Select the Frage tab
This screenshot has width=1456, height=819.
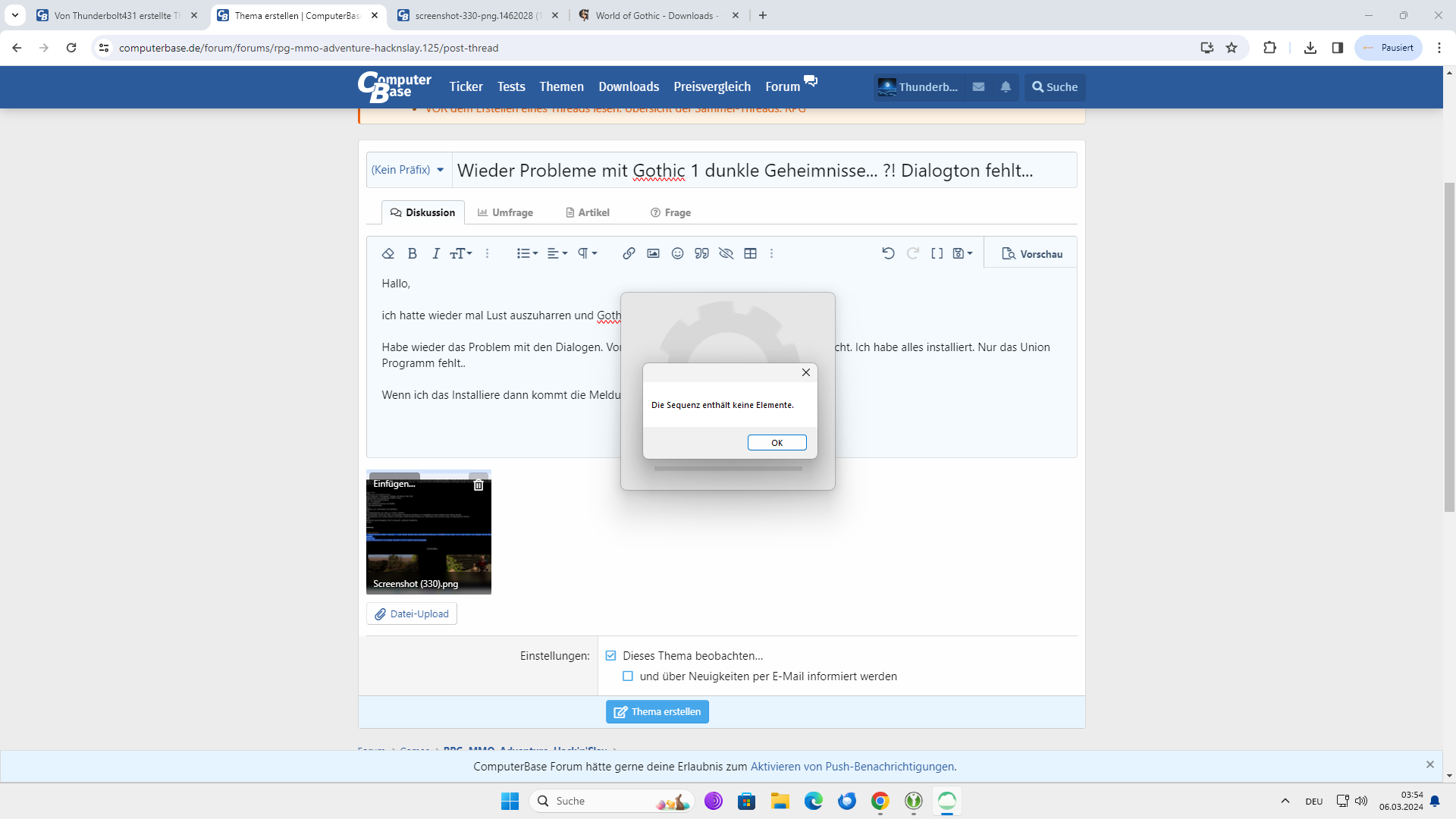coord(670,213)
